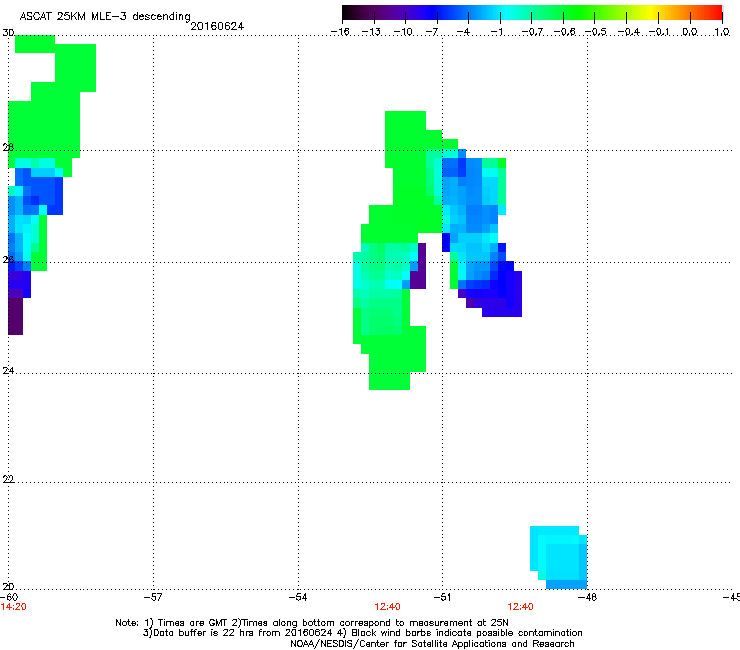Click the latitude label 24
740x650 pixels.
click(8, 371)
